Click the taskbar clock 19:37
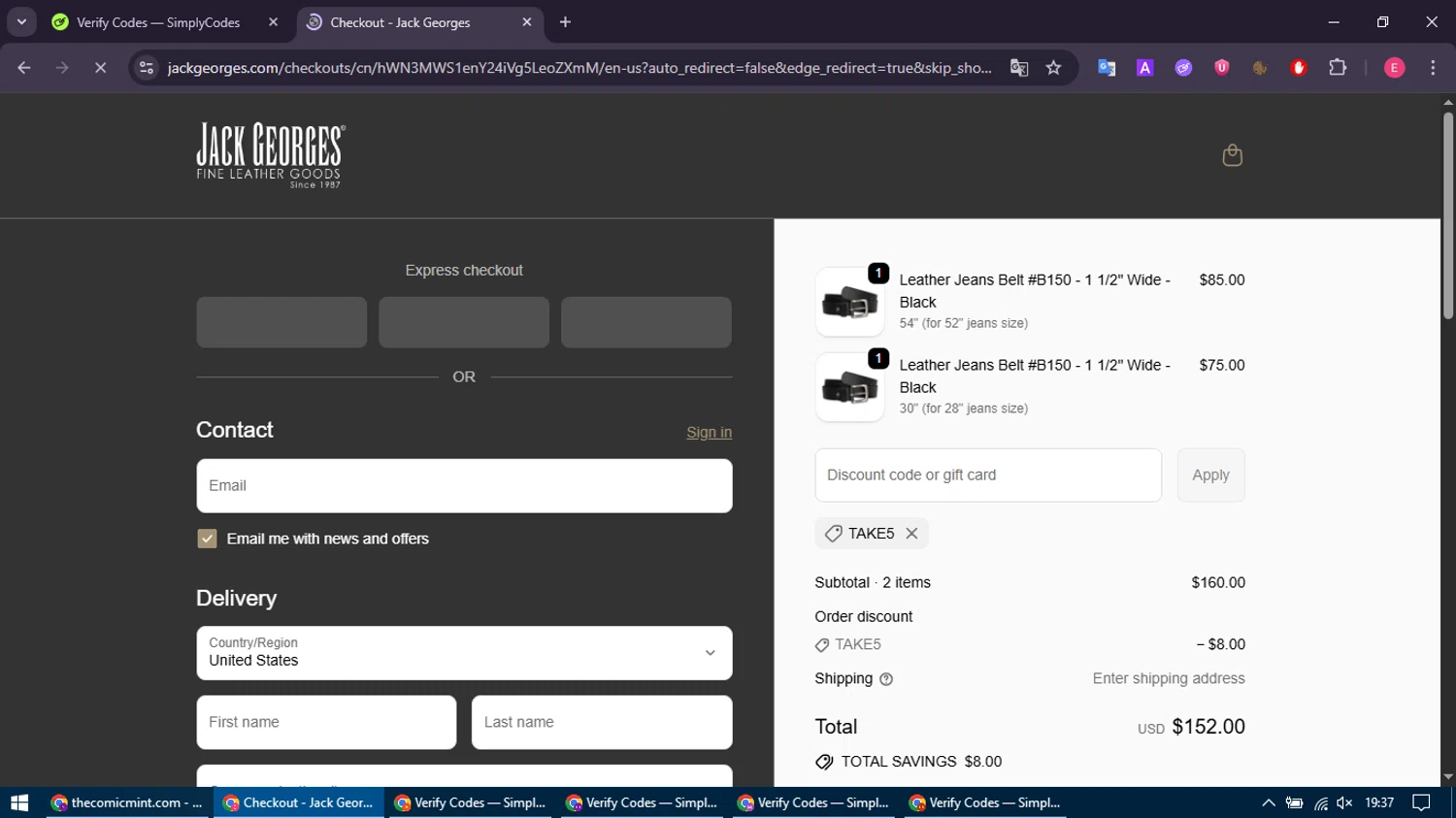 click(x=1379, y=802)
